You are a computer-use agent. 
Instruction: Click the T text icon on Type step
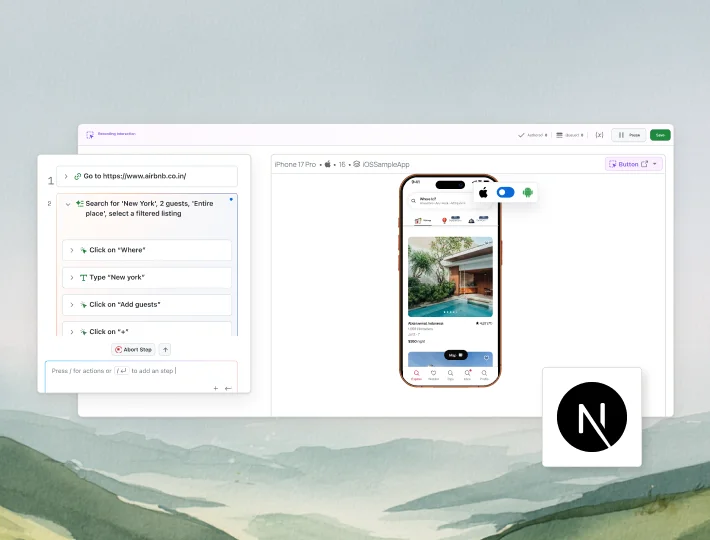pyautogui.click(x=83, y=277)
